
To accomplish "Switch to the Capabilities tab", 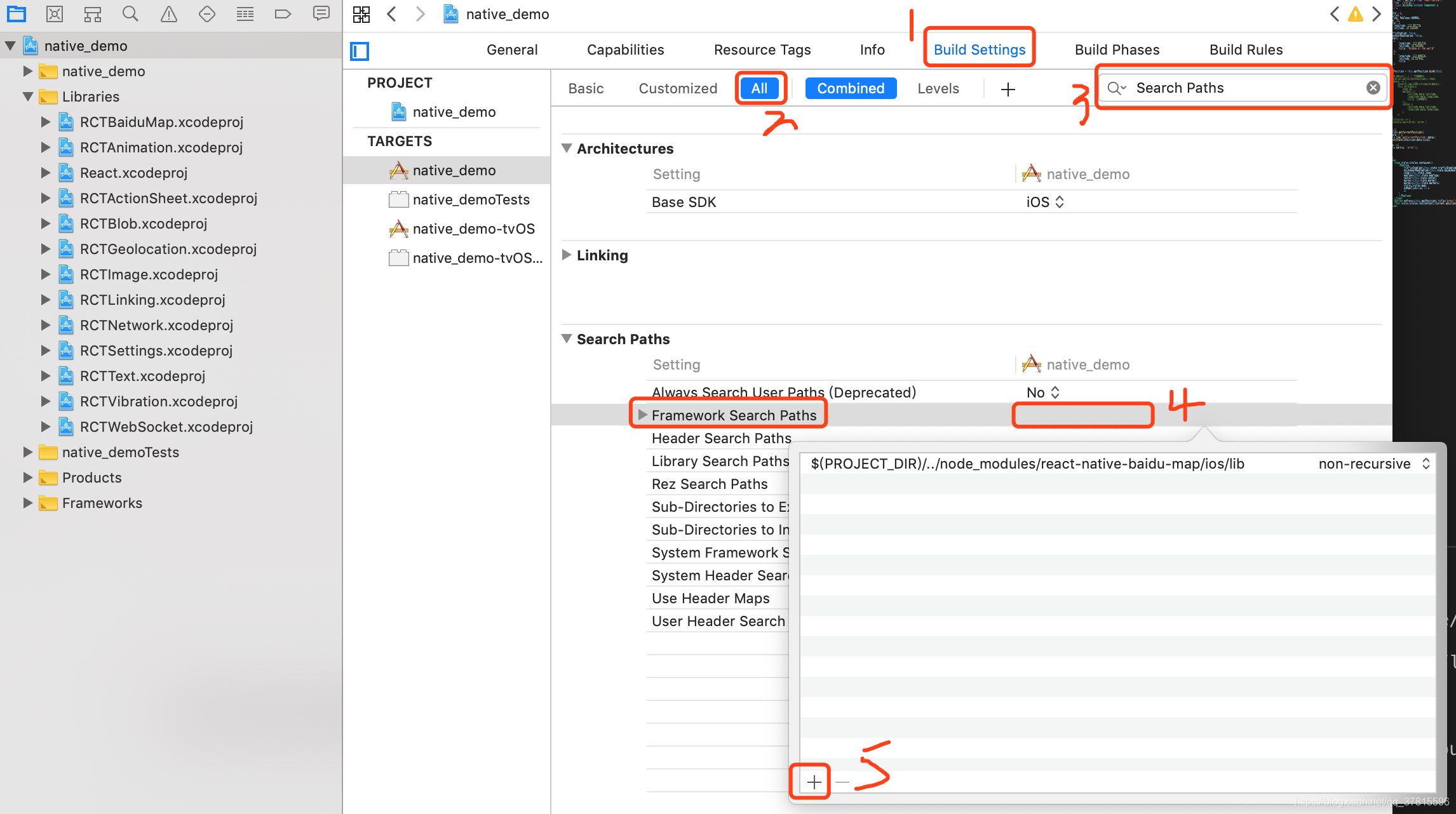I will pos(625,50).
